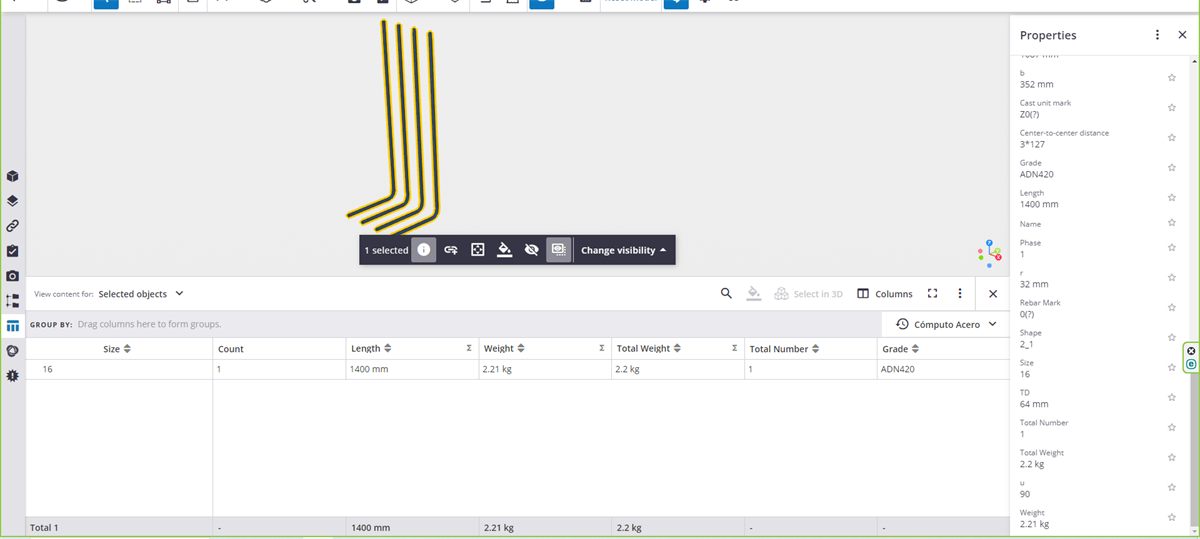Open the sidebar icon below the data table
This screenshot has width=1200, height=539.
coord(12,351)
